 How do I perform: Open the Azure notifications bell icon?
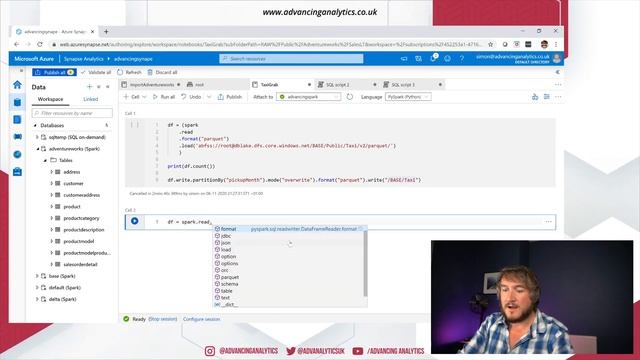click(433, 58)
